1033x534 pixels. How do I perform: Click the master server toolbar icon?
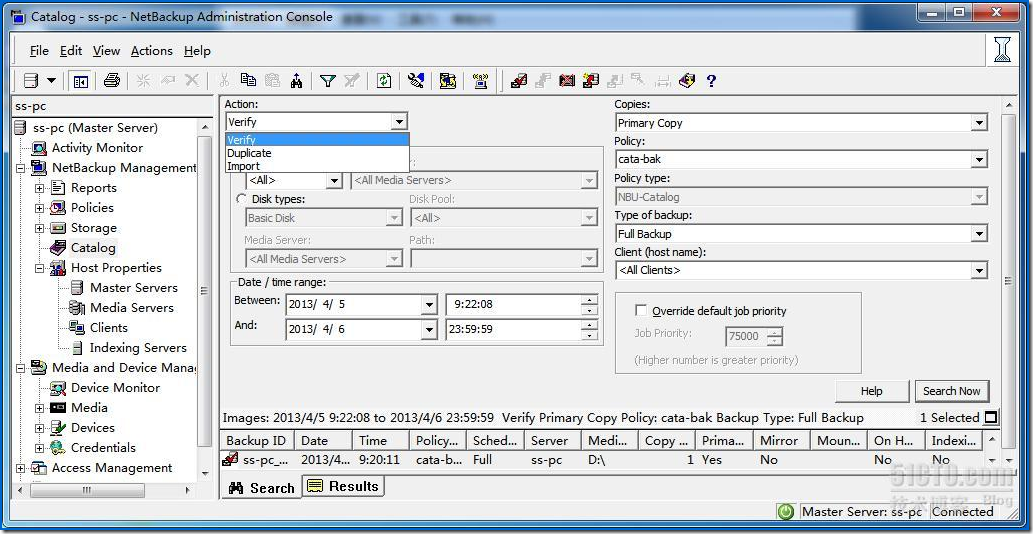(x=30, y=81)
